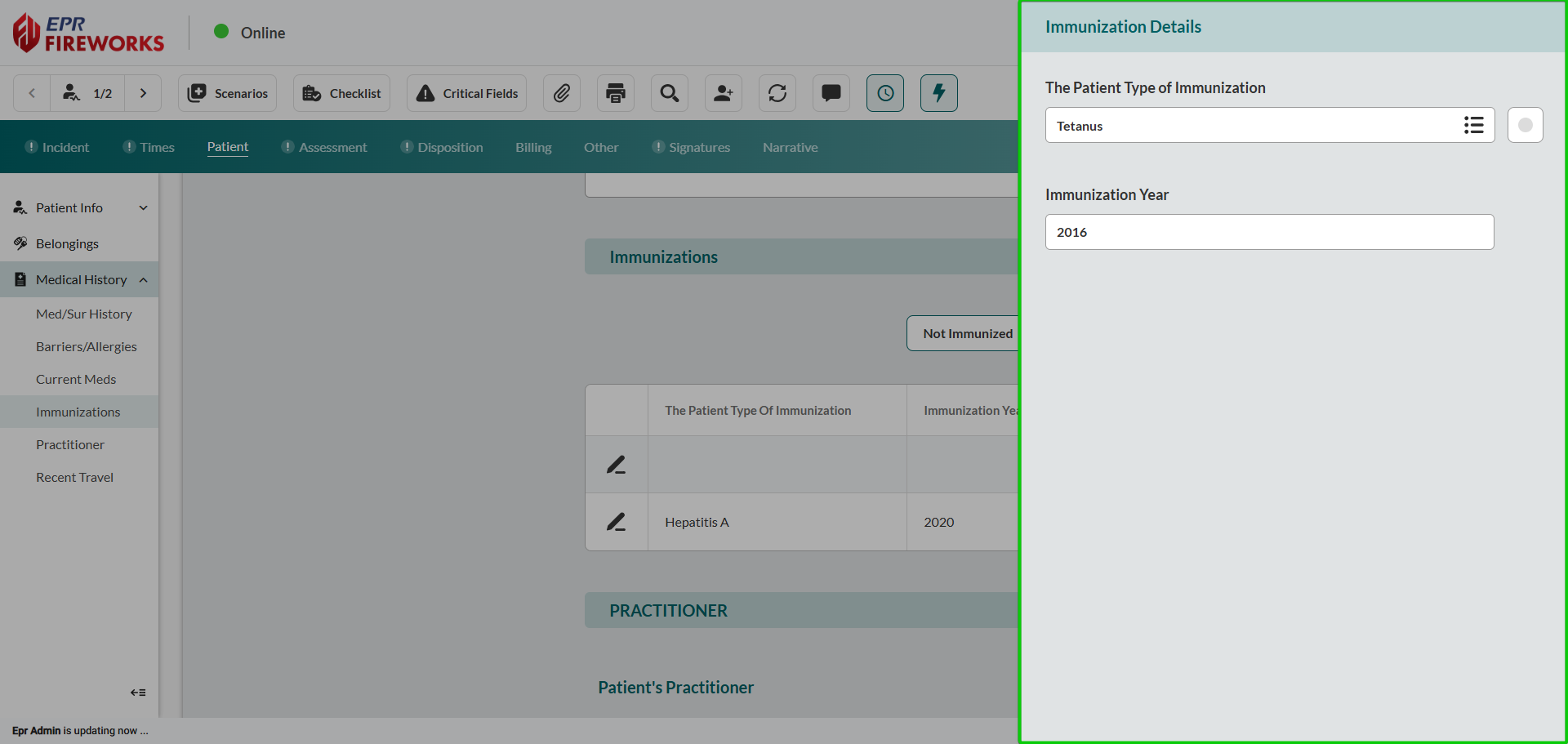Click the printer icon in toolbar
The width and height of the screenshot is (1568, 744).
pos(615,93)
